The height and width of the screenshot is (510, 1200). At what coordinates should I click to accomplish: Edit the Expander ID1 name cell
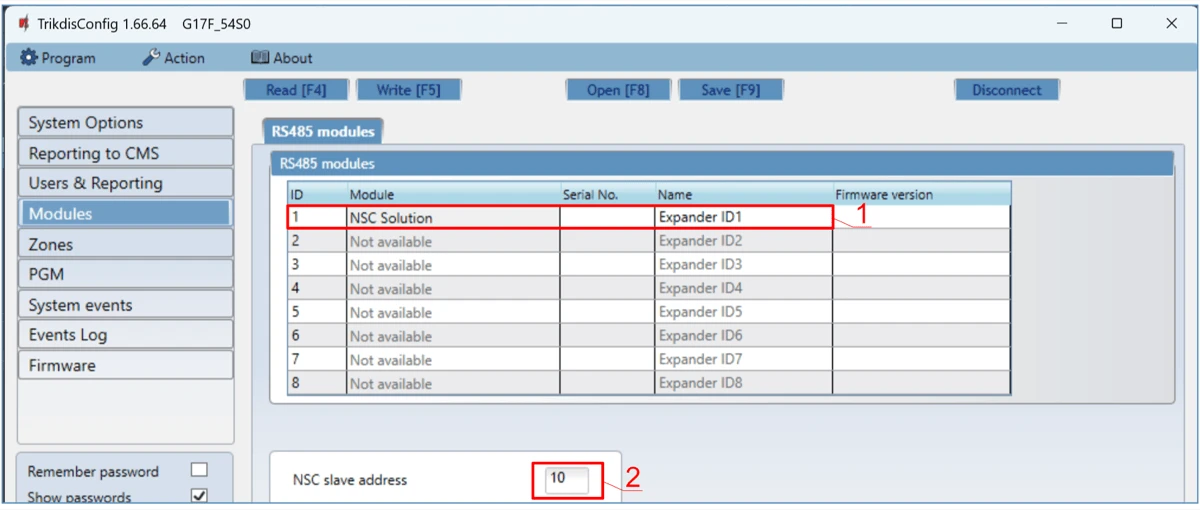(x=743, y=217)
